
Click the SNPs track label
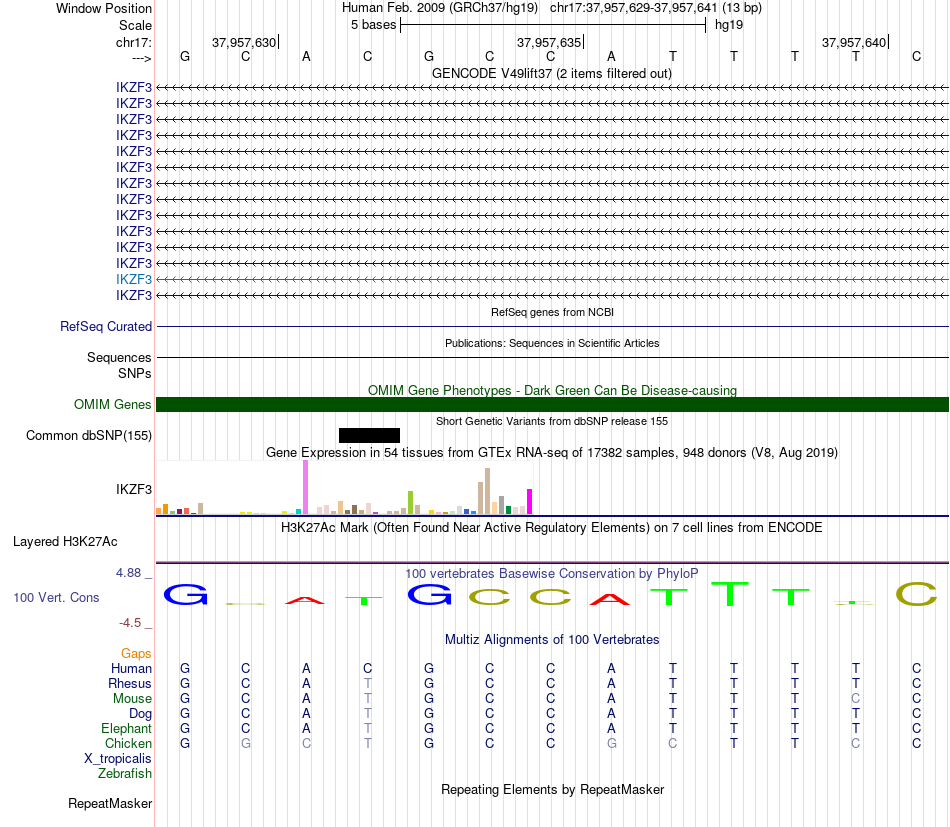pyautogui.click(x=135, y=373)
